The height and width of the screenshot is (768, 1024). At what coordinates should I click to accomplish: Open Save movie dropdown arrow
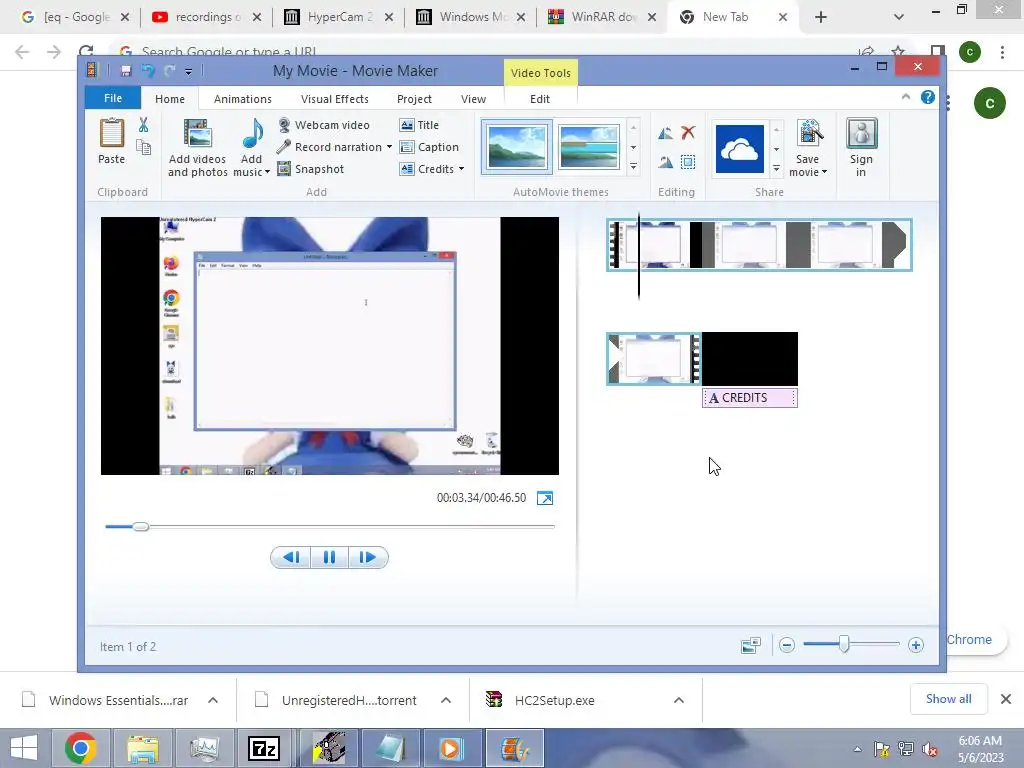click(x=824, y=172)
